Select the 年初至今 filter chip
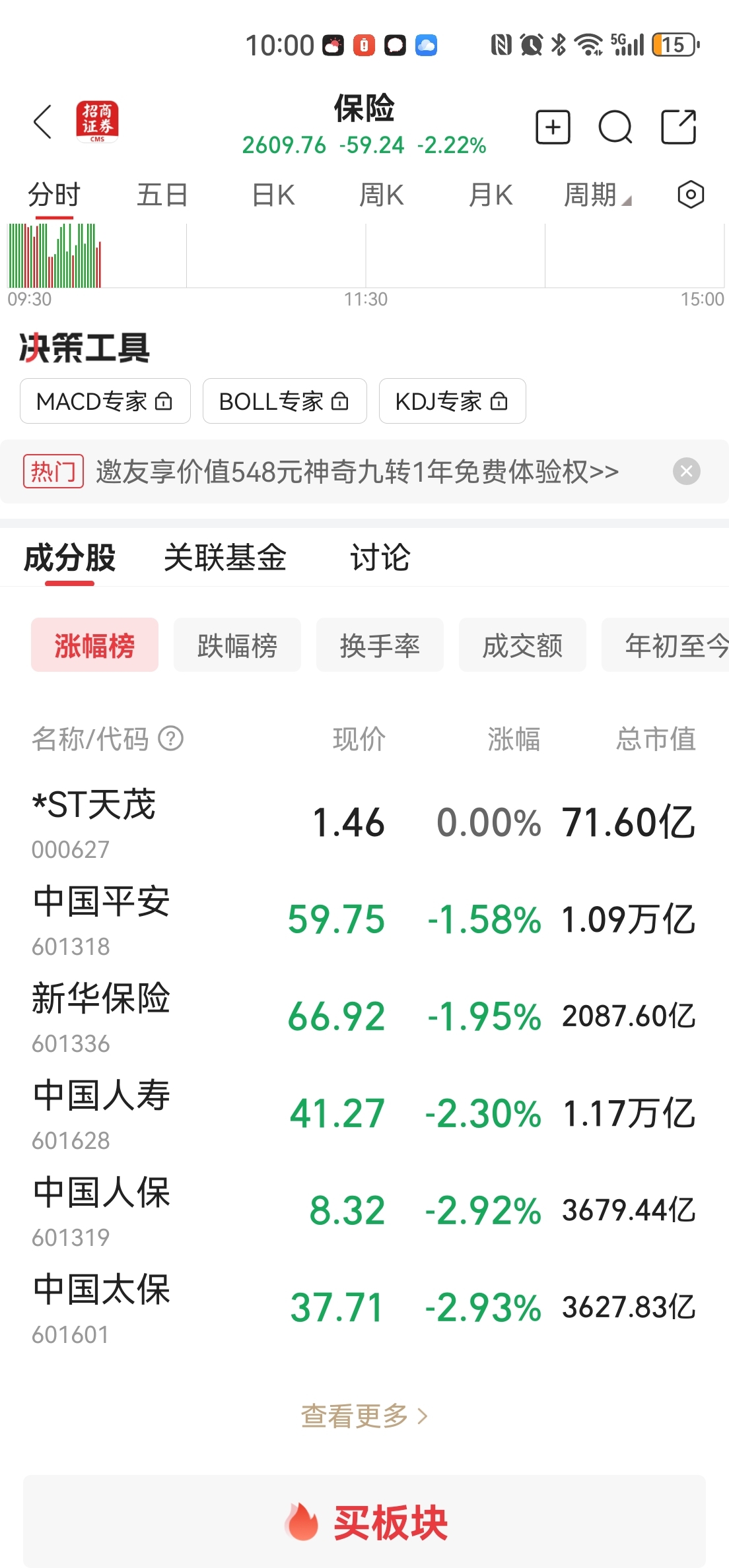This screenshot has height=1568, width=729. pos(665,645)
